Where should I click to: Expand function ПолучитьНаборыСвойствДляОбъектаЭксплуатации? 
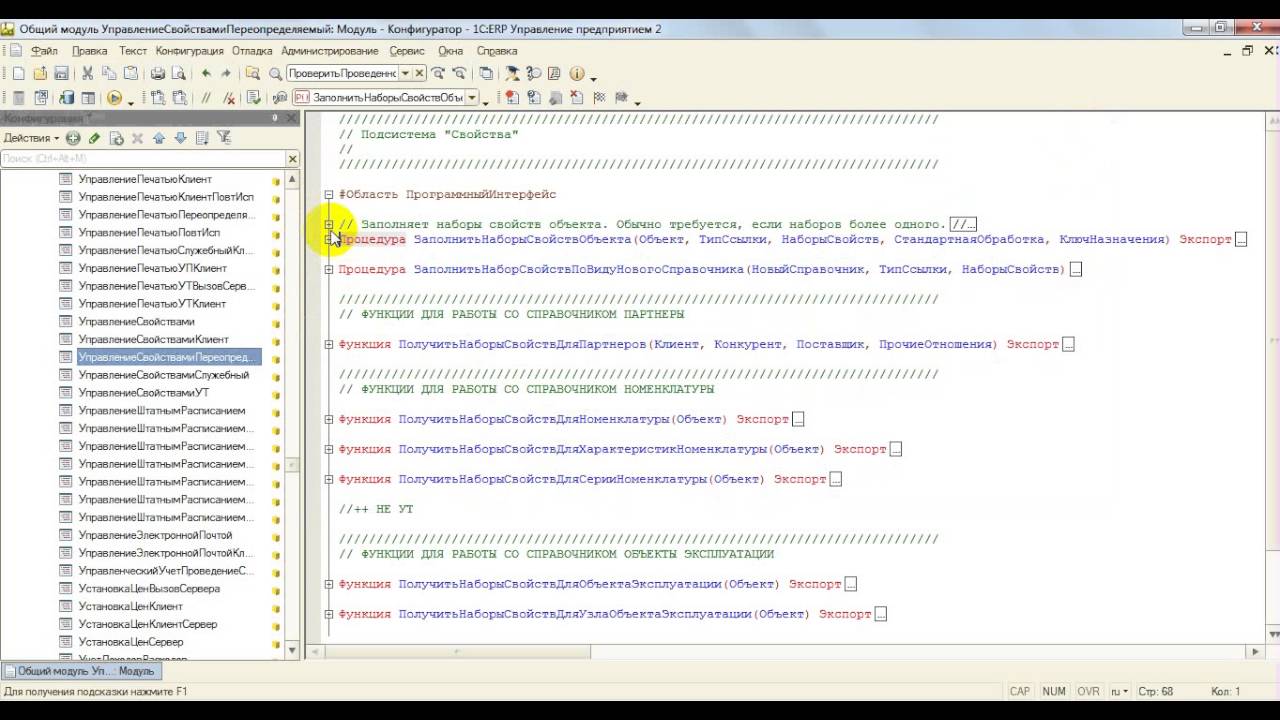coord(328,584)
